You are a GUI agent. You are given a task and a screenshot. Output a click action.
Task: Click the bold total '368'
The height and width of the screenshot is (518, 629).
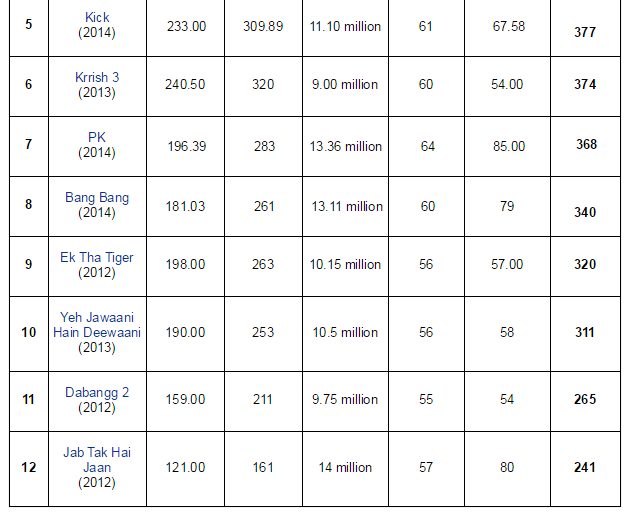pos(586,144)
